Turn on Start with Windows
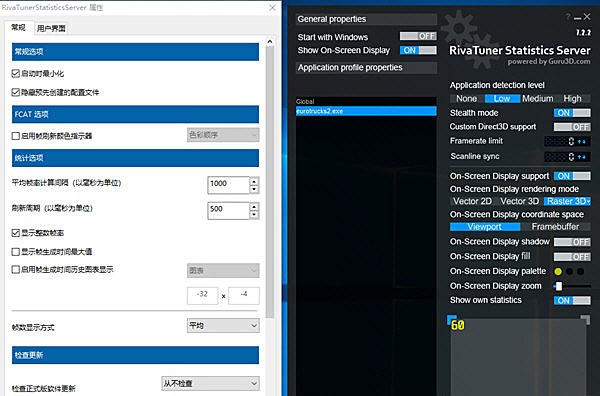 [418, 36]
